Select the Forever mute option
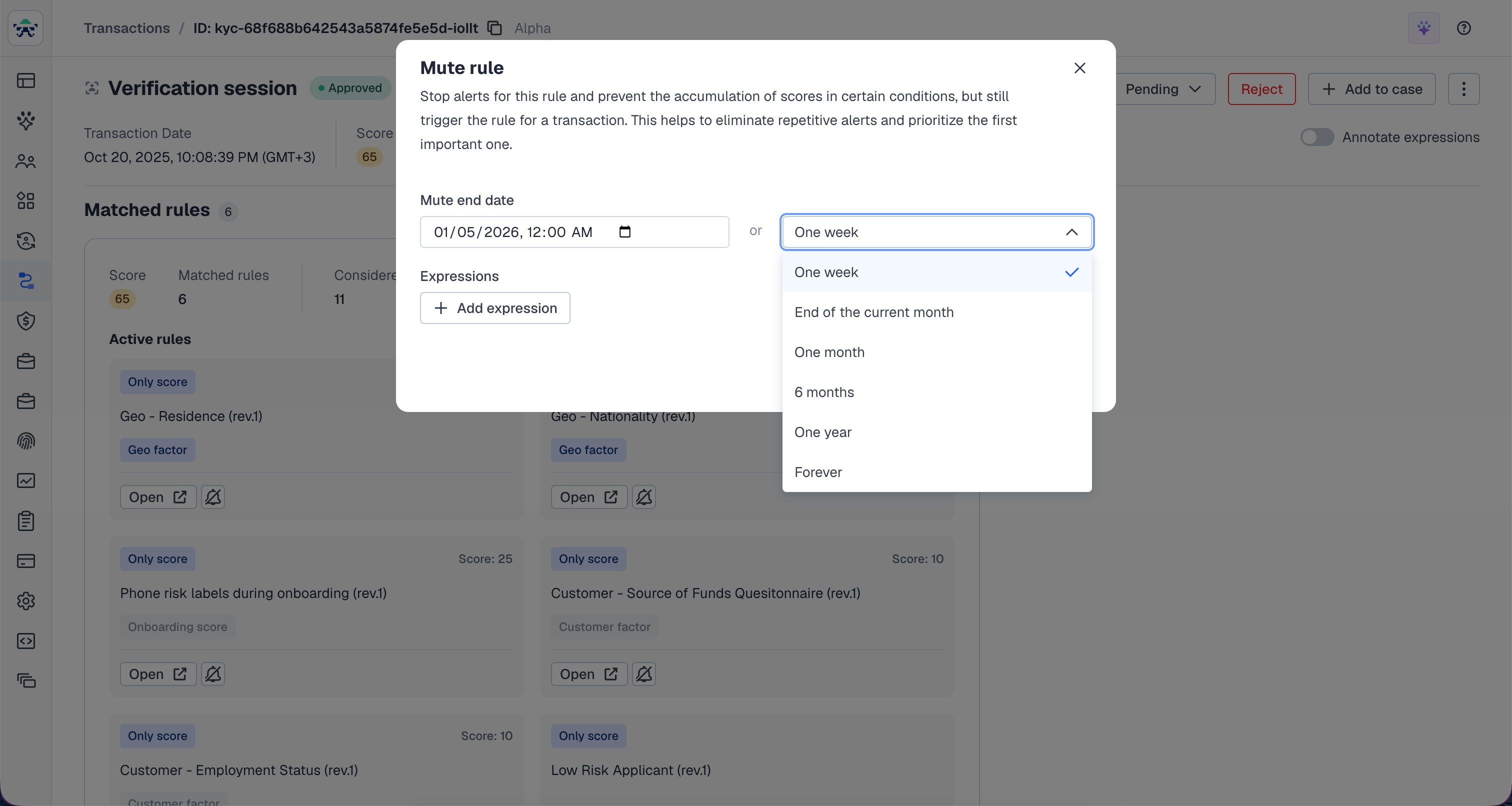Screen dimensions: 1512x806 [817, 472]
